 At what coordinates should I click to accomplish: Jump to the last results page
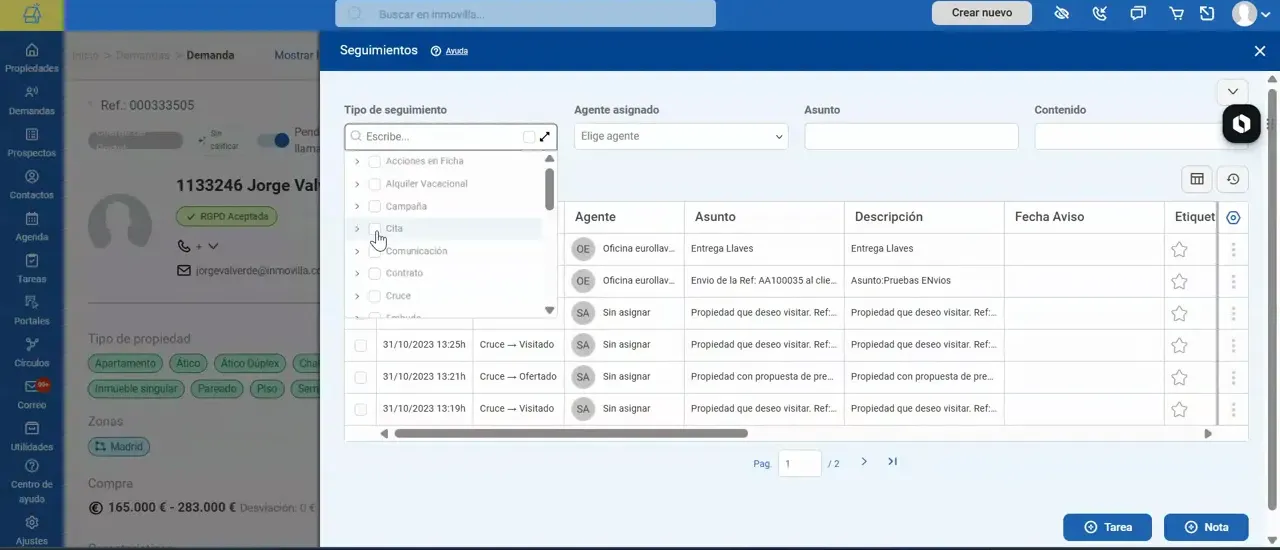pyautogui.click(x=892, y=462)
